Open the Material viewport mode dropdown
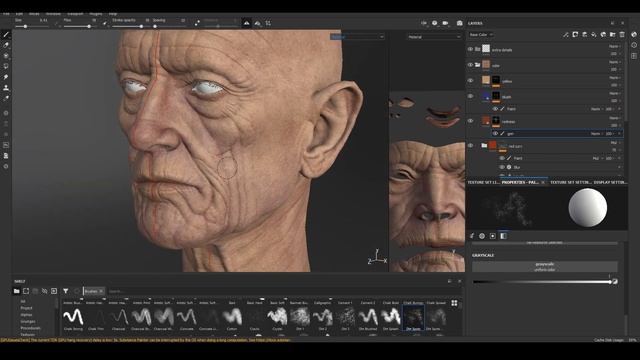This screenshot has width=640, height=360. point(434,37)
